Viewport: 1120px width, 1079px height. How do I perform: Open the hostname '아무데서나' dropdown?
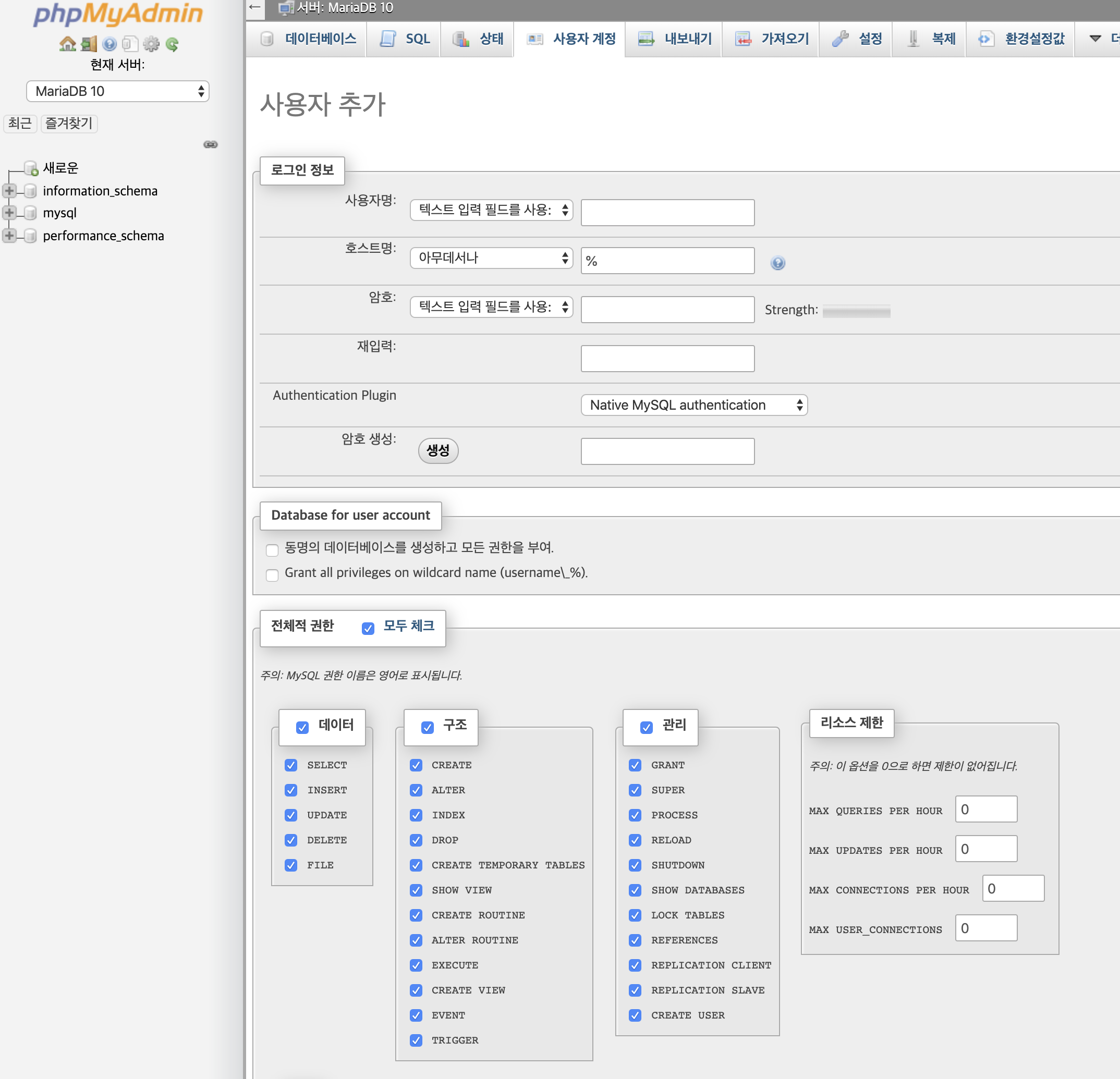click(x=491, y=258)
